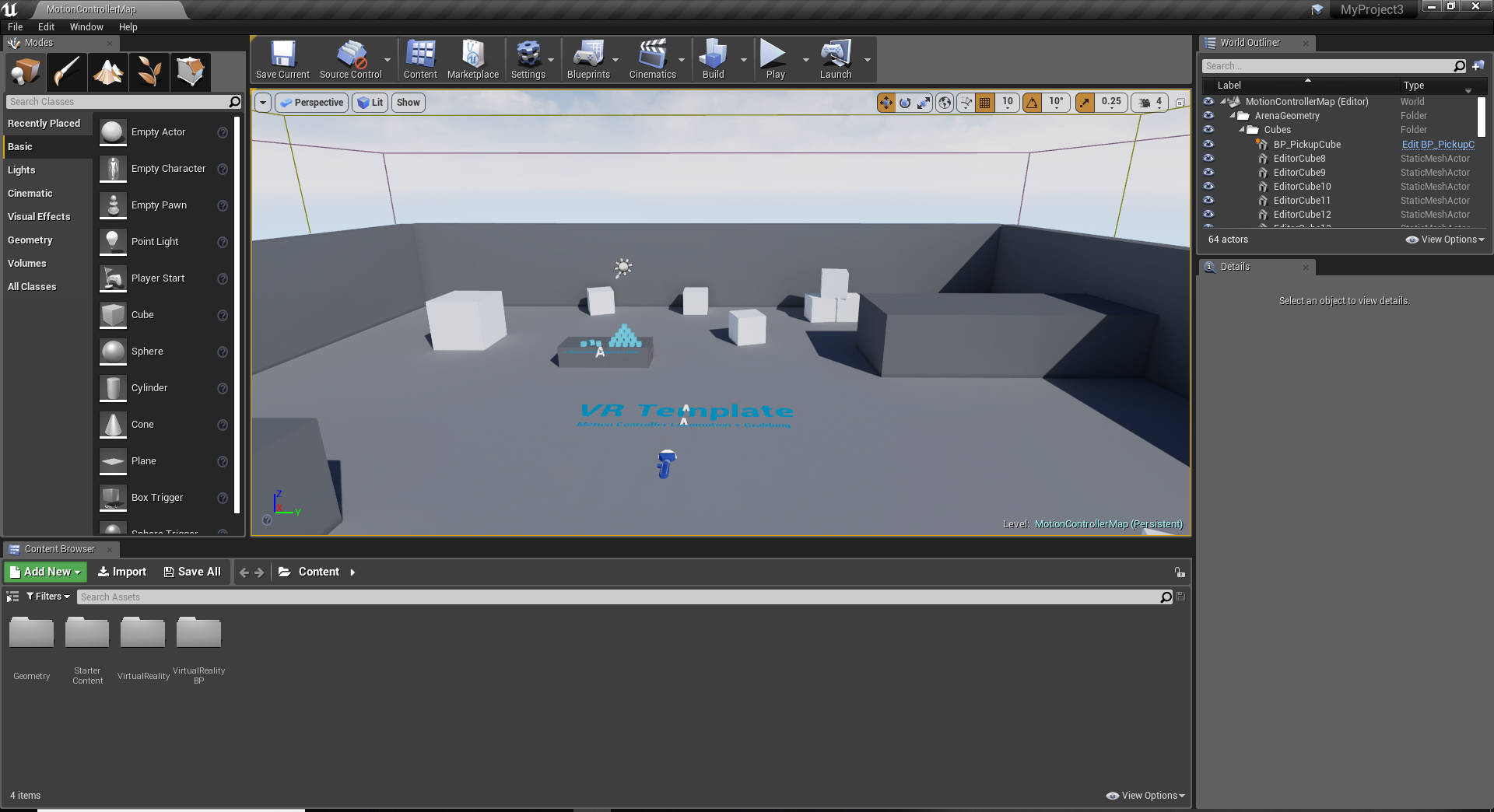The width and height of the screenshot is (1494, 812).
Task: Toggle scale snapping in viewport
Action: click(x=1085, y=103)
